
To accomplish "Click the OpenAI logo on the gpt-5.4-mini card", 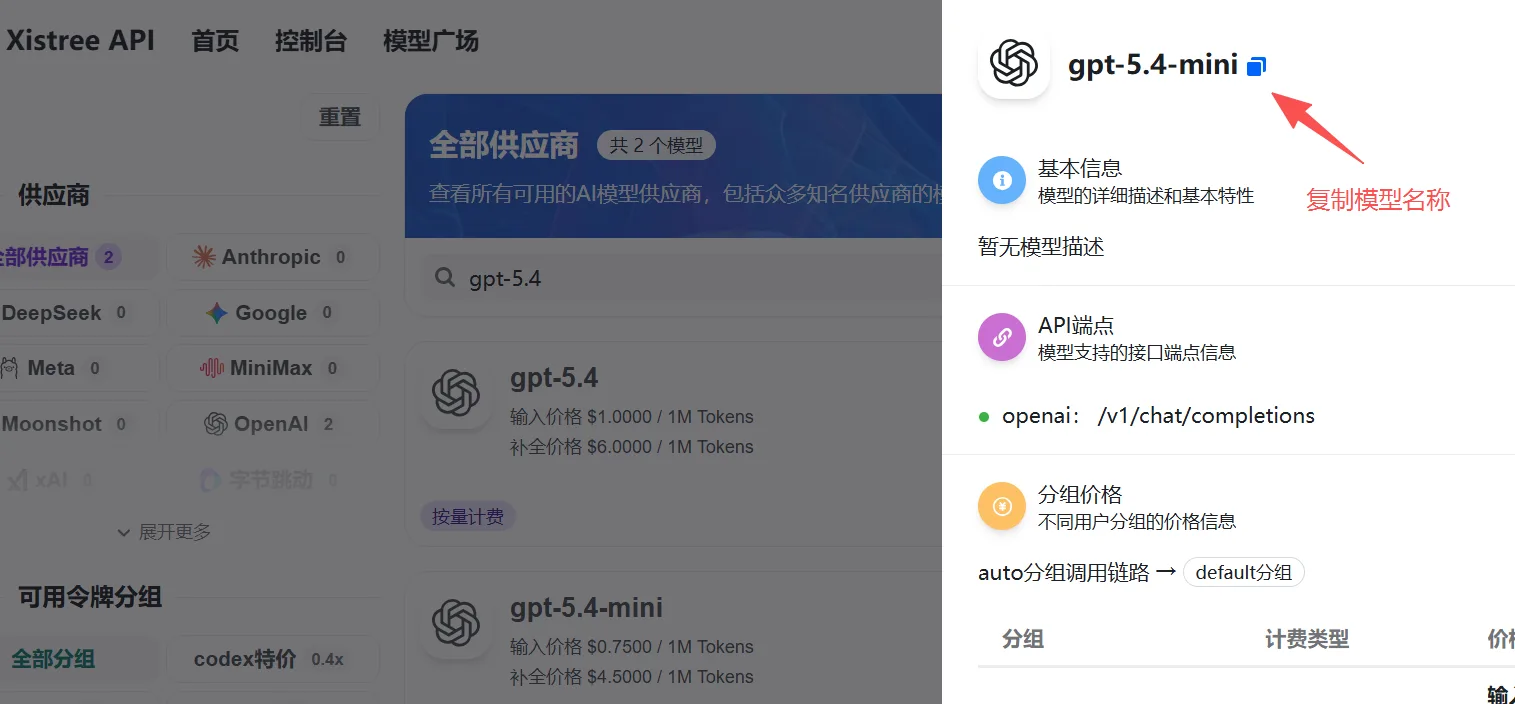I will click(x=455, y=623).
